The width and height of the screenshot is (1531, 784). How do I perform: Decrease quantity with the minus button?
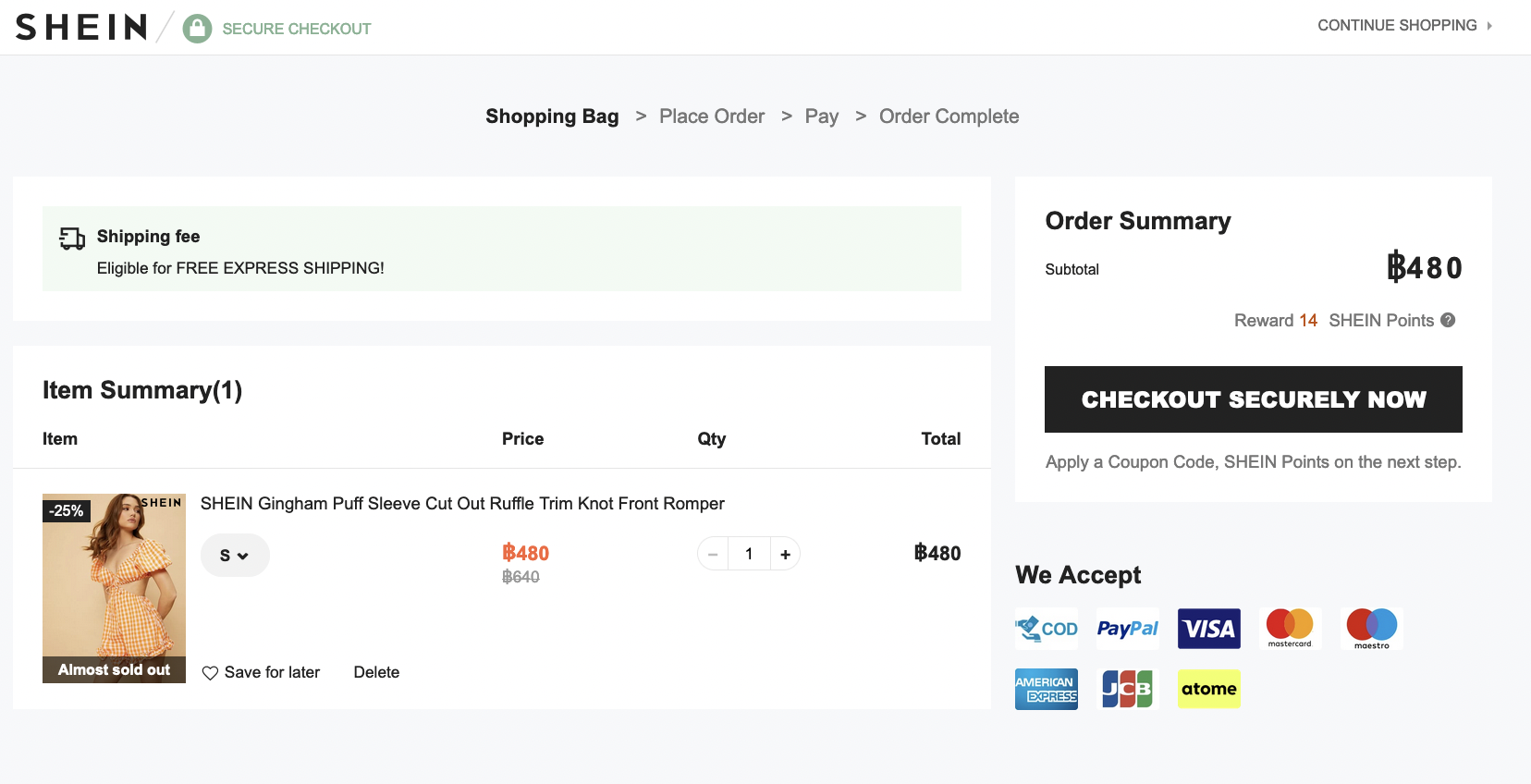(x=713, y=554)
